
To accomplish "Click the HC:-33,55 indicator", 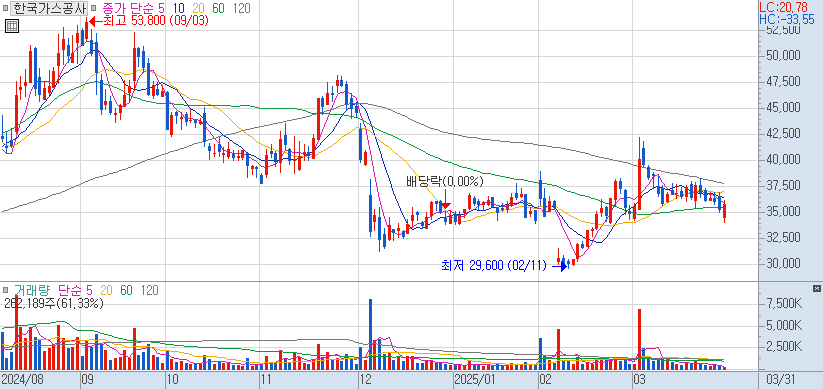I will [x=787, y=19].
